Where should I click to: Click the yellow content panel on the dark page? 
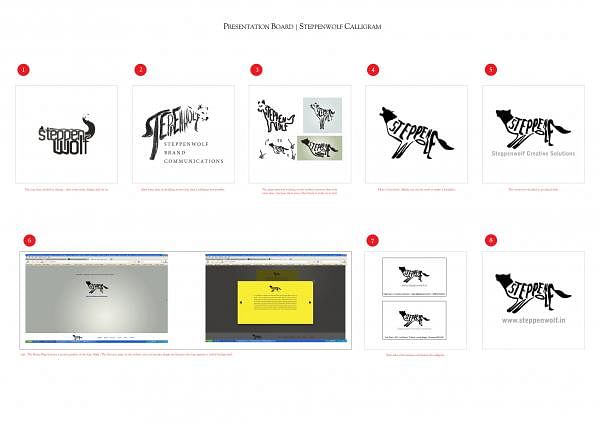[275, 302]
